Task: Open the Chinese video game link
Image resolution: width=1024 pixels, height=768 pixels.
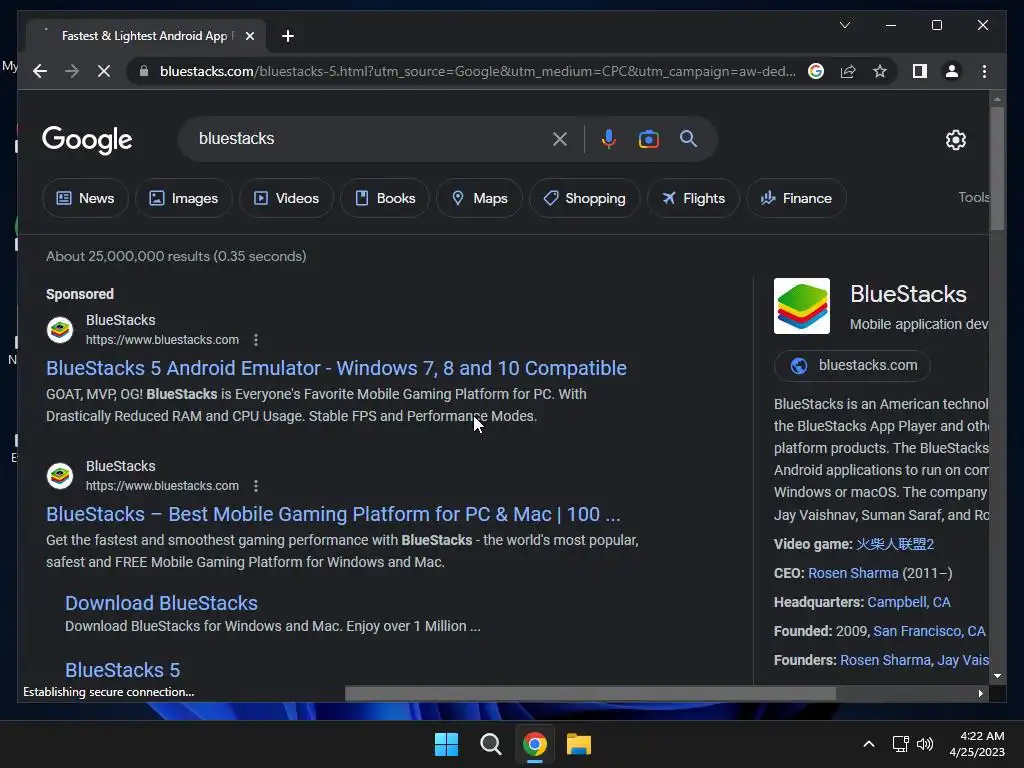Action: coord(895,544)
